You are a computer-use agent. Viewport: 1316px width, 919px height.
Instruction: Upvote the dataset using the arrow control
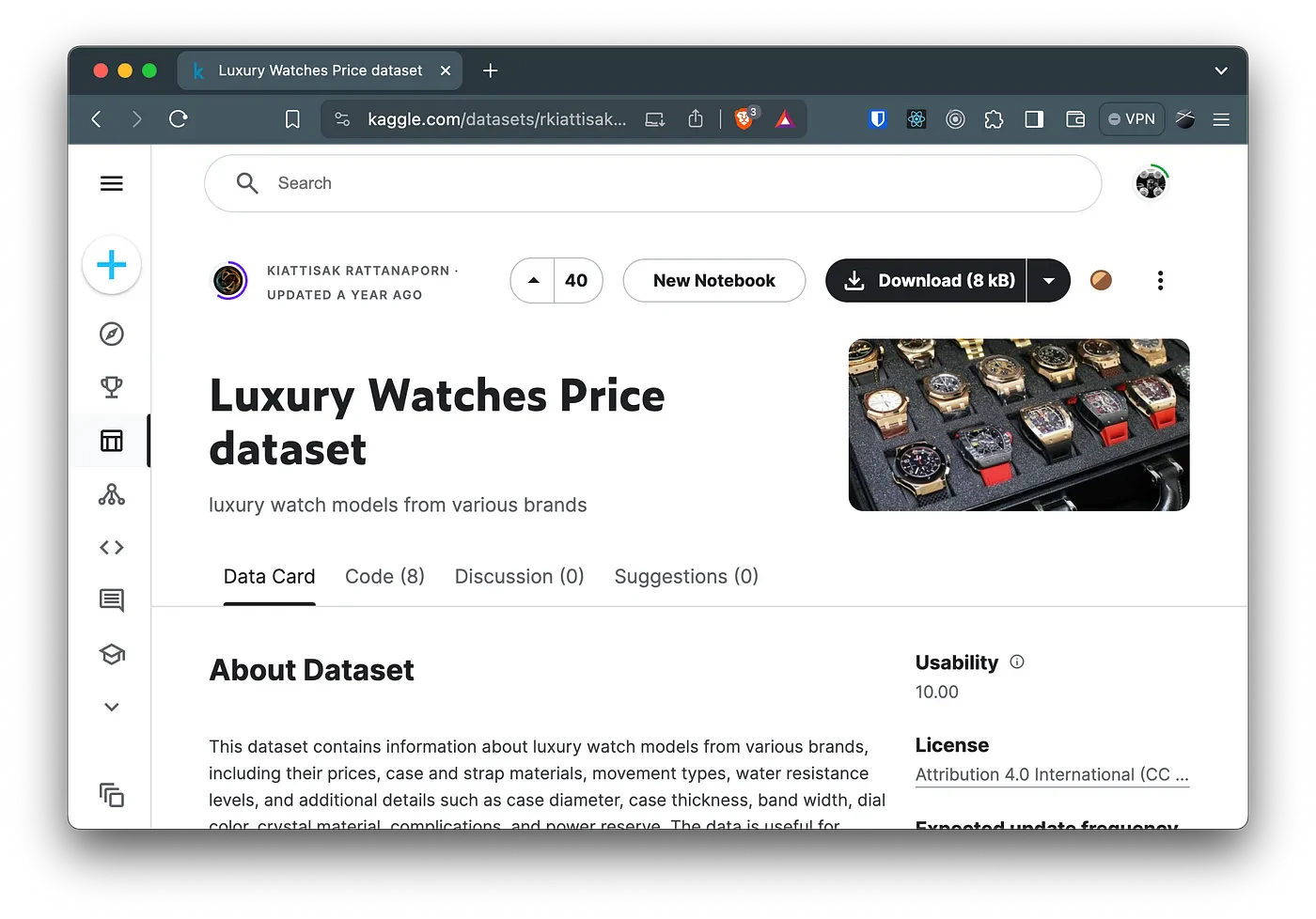tap(532, 280)
